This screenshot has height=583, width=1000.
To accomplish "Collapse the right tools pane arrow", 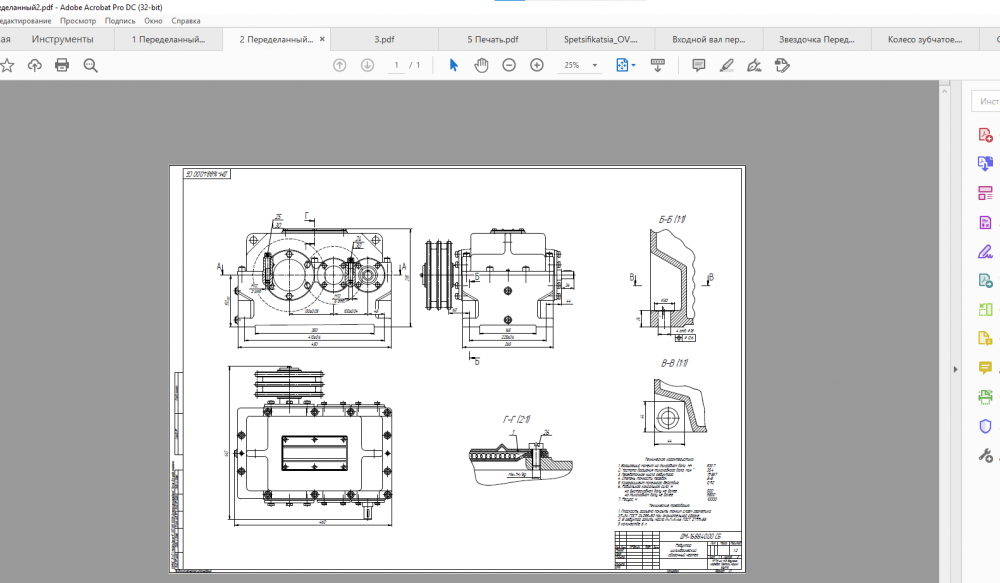I will (955, 369).
